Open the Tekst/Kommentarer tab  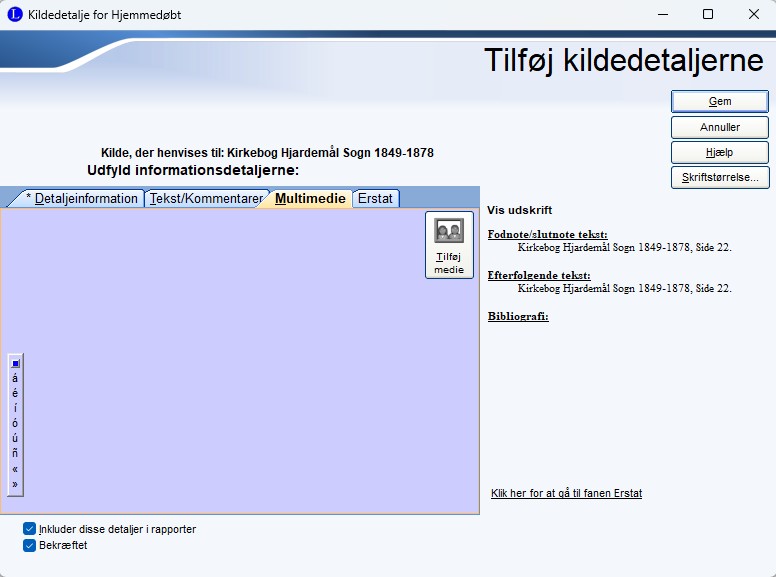tap(205, 199)
